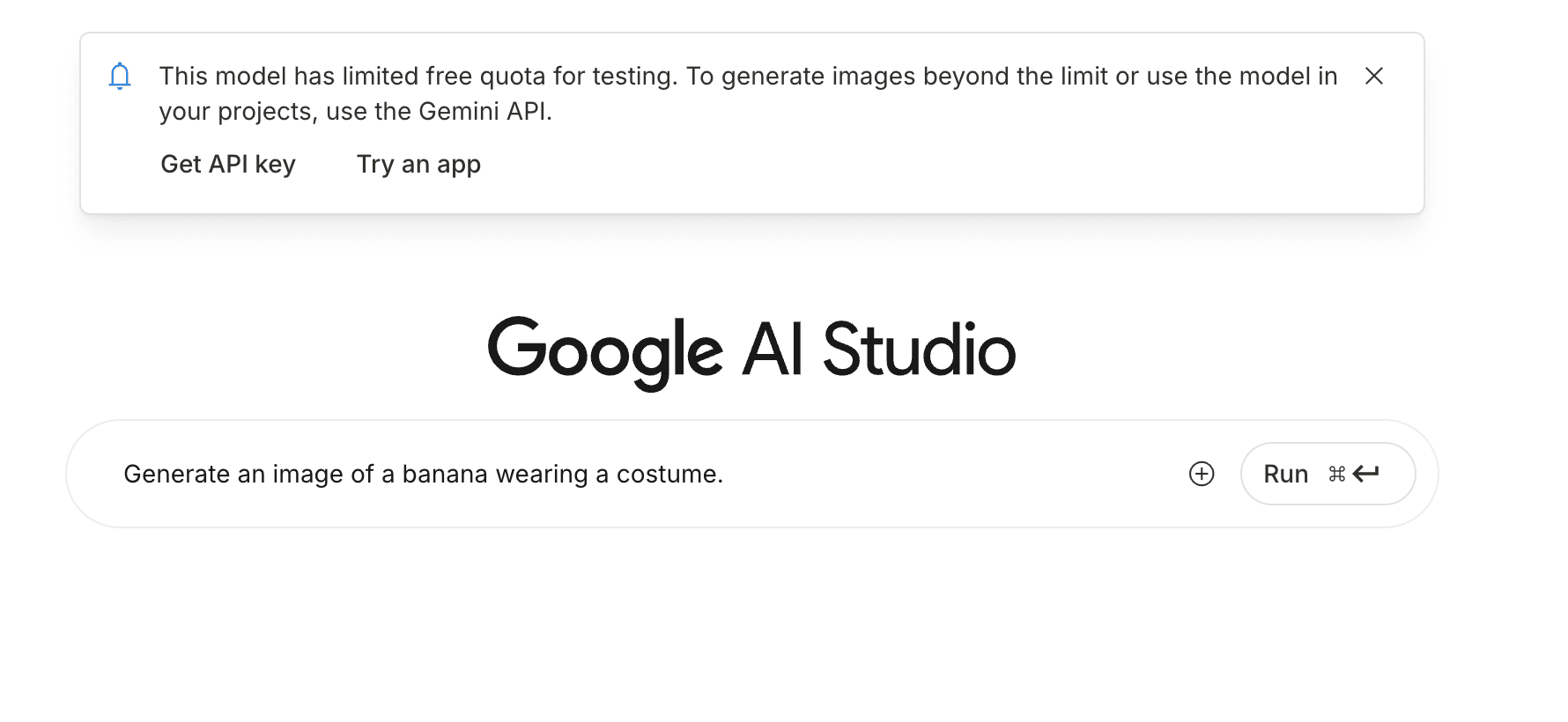The height and width of the screenshot is (722, 1568).
Task: Click empty space inside the prompt box
Action: 951,474
